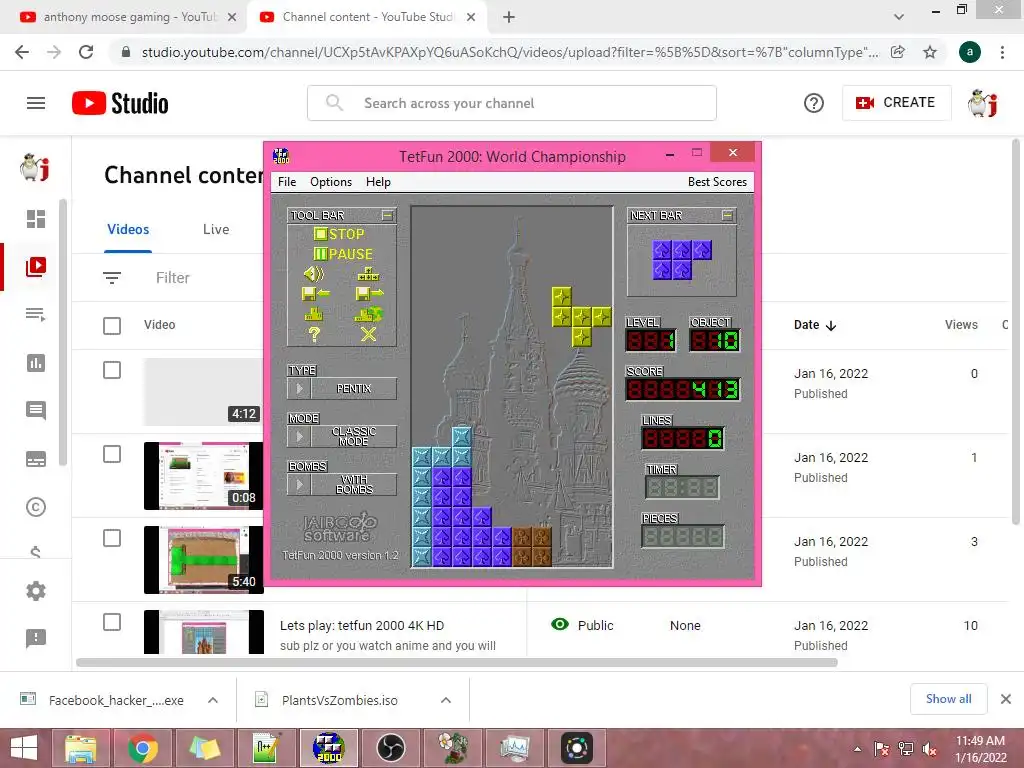The image size is (1024, 768).
Task: Click the yellow X exit icon in the Tool Bar
Action: (x=369, y=334)
